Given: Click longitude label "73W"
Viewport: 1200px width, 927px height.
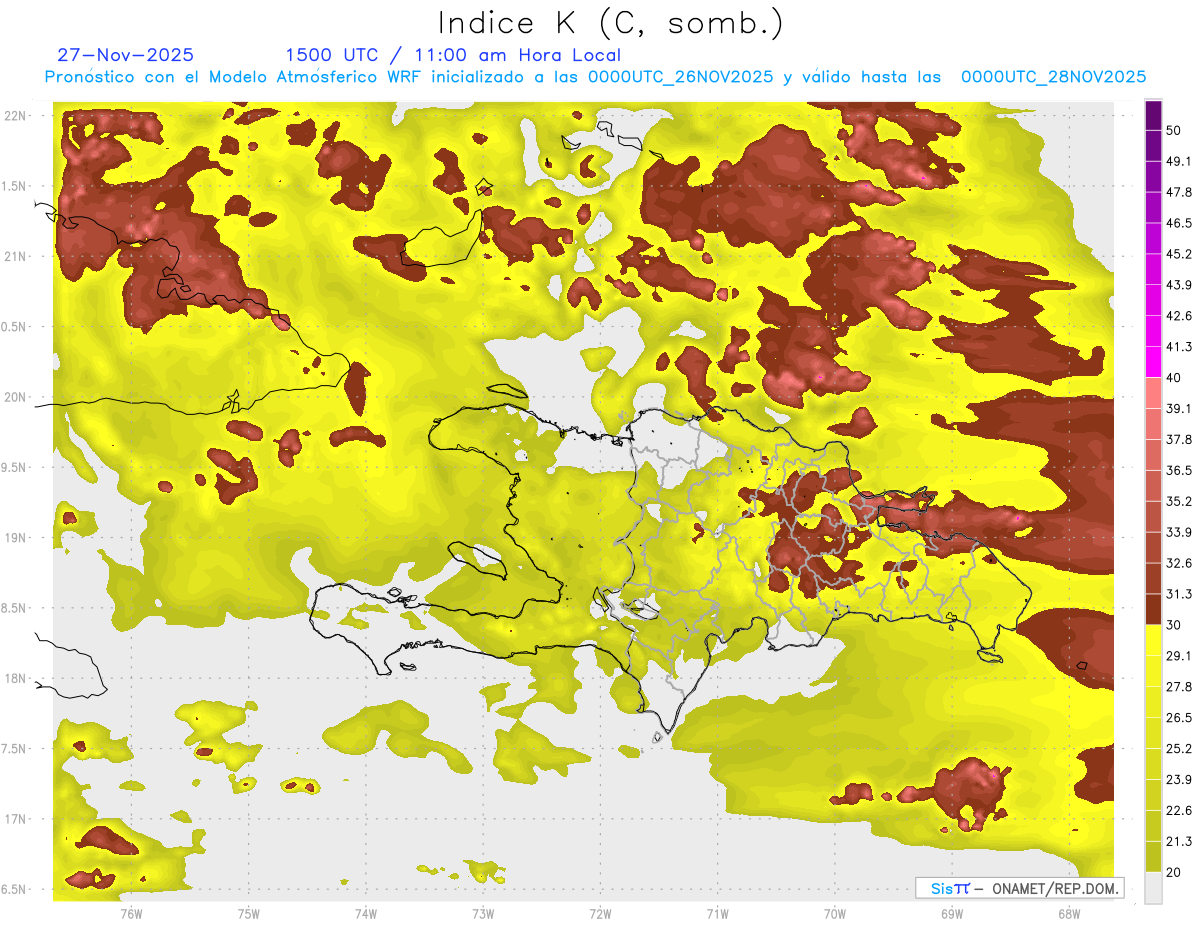Looking at the screenshot, I should tap(483, 913).
